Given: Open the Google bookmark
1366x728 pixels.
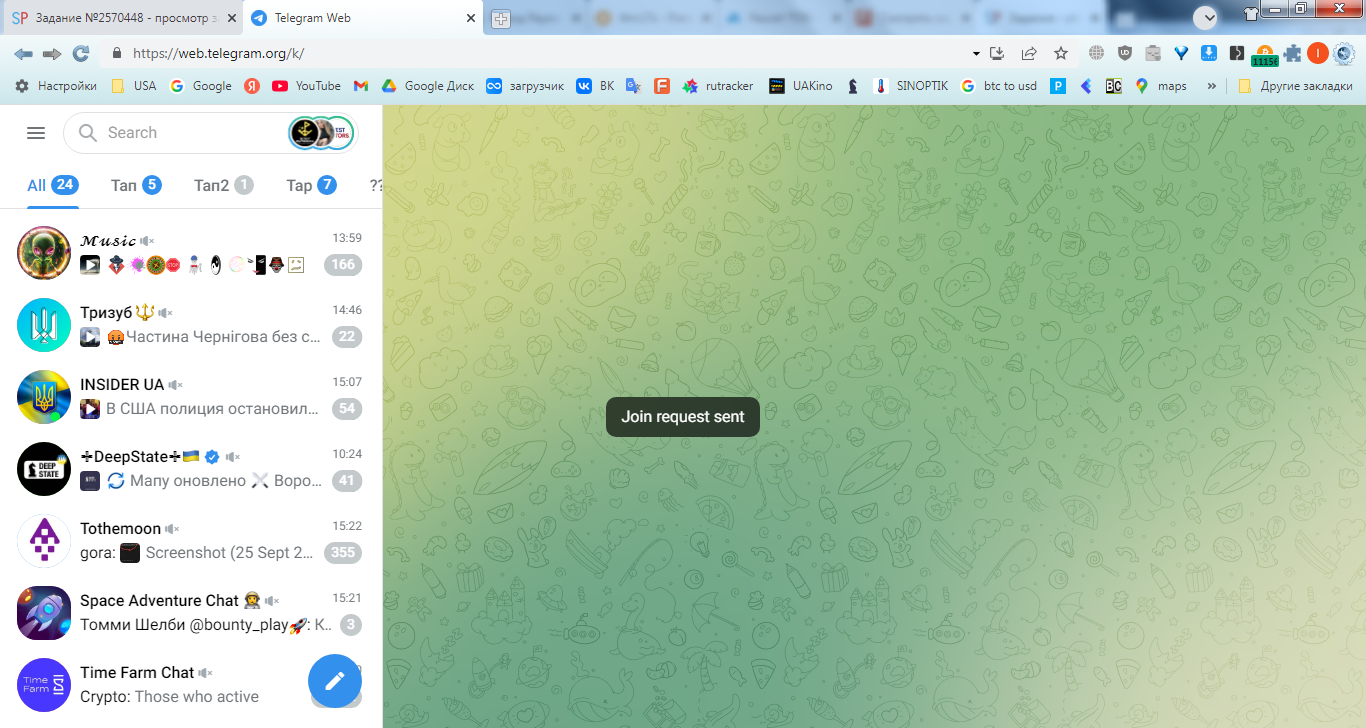Looking at the screenshot, I should pyautogui.click(x=201, y=86).
